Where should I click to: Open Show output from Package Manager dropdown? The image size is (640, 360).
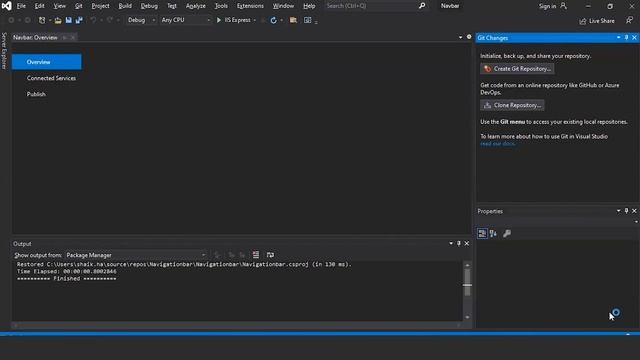[136, 255]
